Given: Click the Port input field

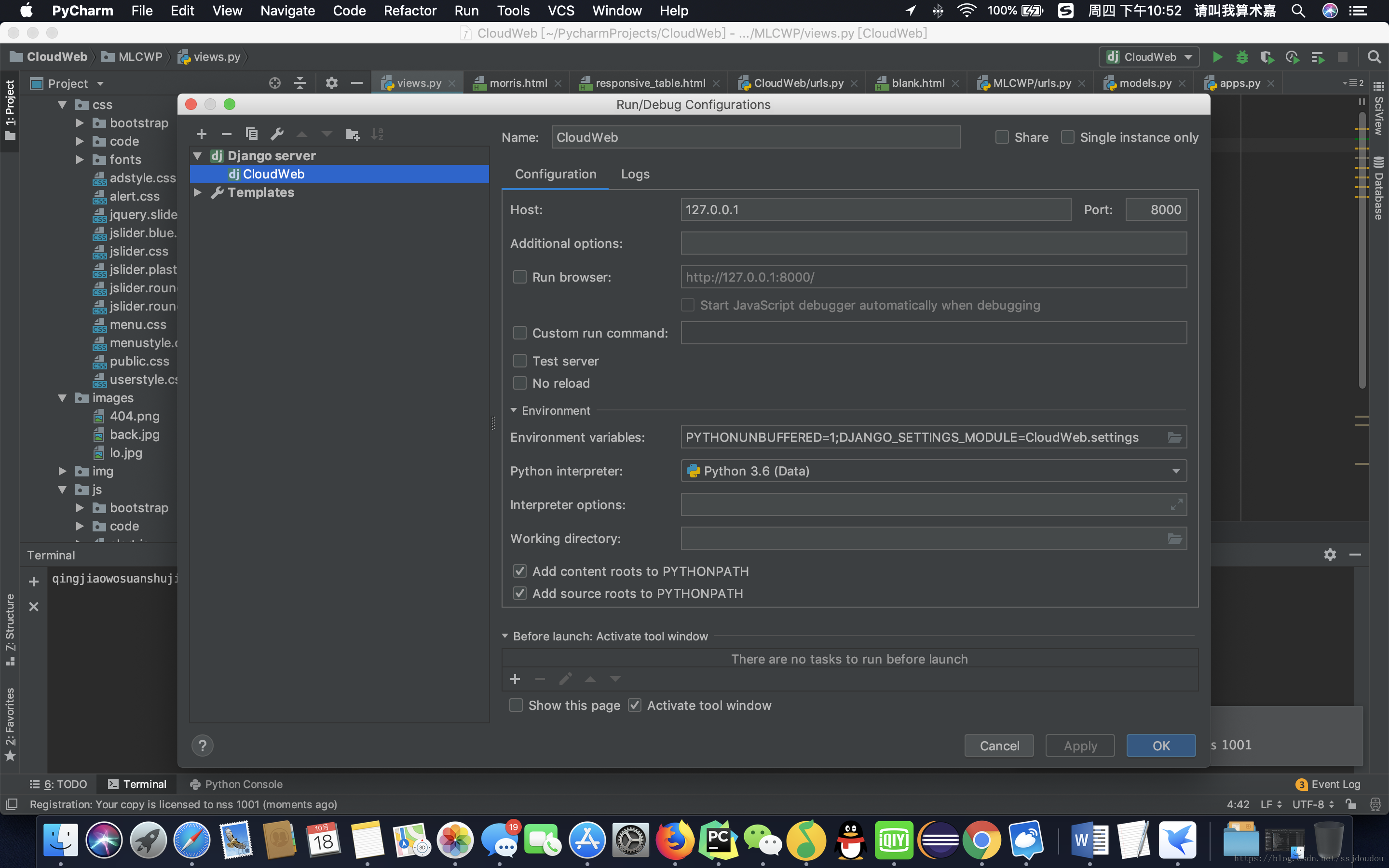Looking at the screenshot, I should pos(1156,210).
